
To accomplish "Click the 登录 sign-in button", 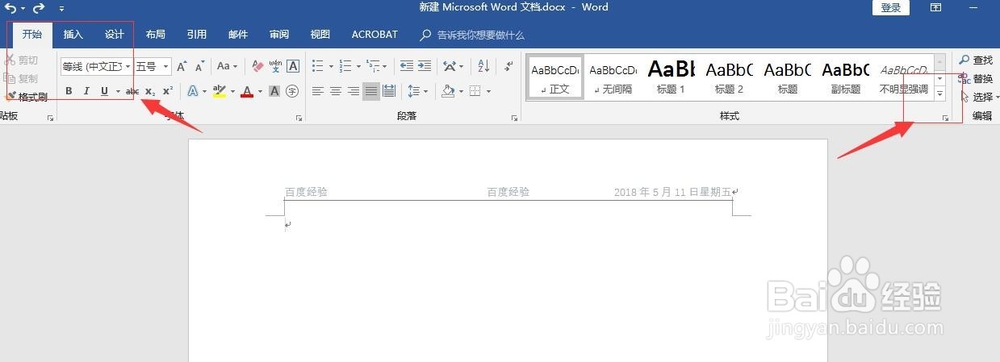I will [891, 8].
